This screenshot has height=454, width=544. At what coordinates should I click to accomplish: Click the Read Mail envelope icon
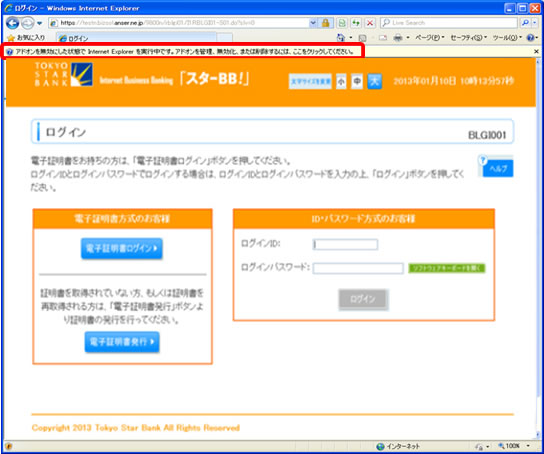pyautogui.click(x=383, y=38)
